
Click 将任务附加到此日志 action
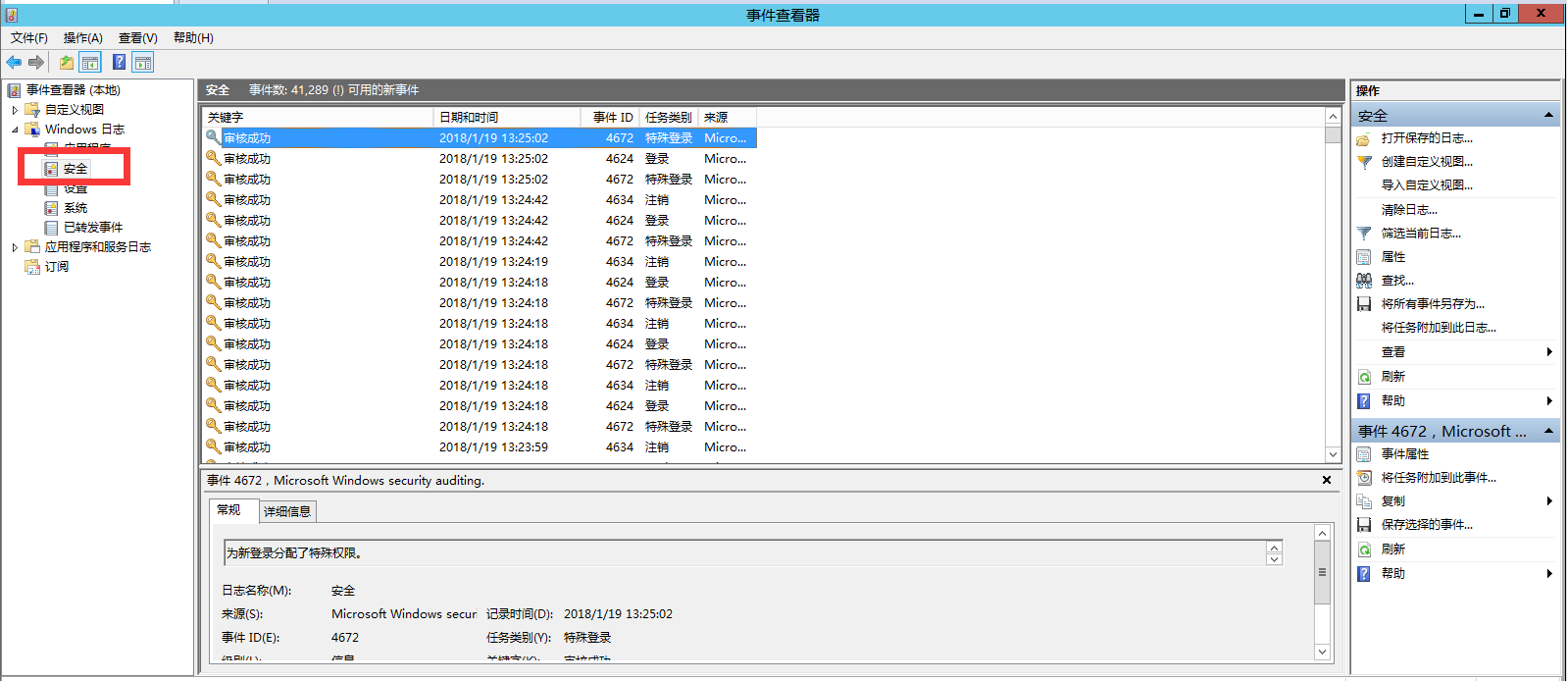tap(1439, 328)
